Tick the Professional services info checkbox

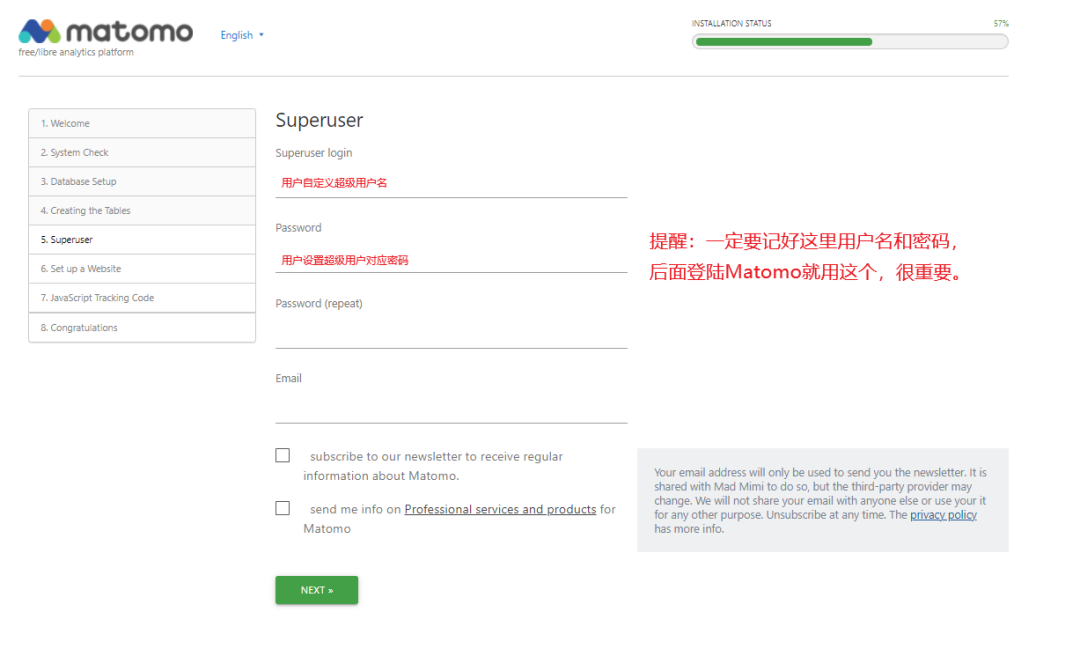pyautogui.click(x=282, y=508)
